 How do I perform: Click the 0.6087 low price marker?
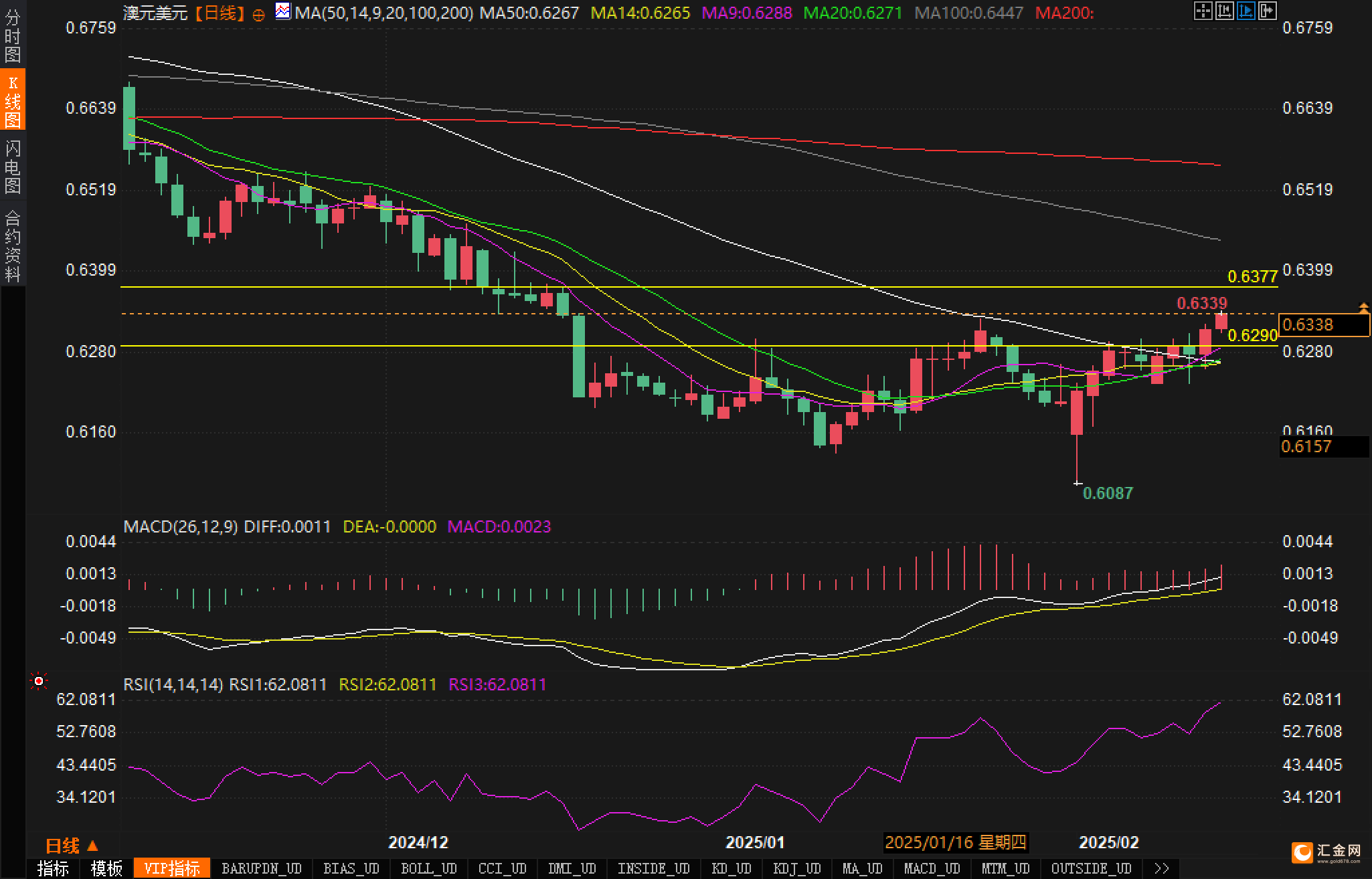click(1108, 493)
